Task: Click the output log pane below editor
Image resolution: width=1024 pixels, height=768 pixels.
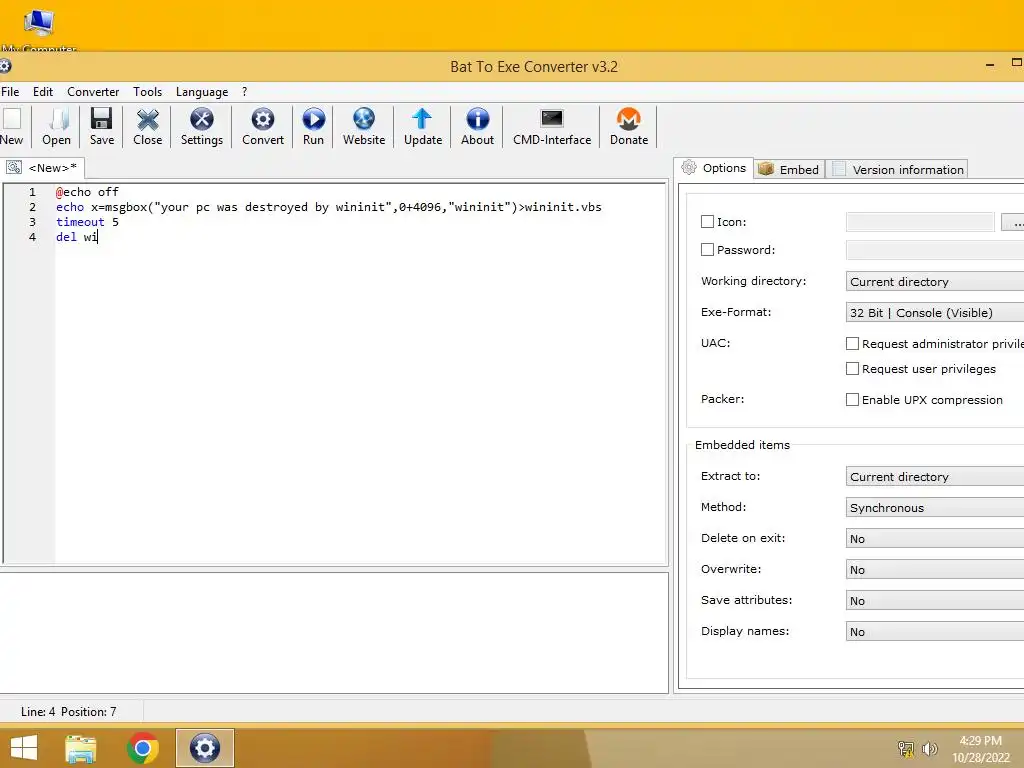Action: (x=334, y=633)
